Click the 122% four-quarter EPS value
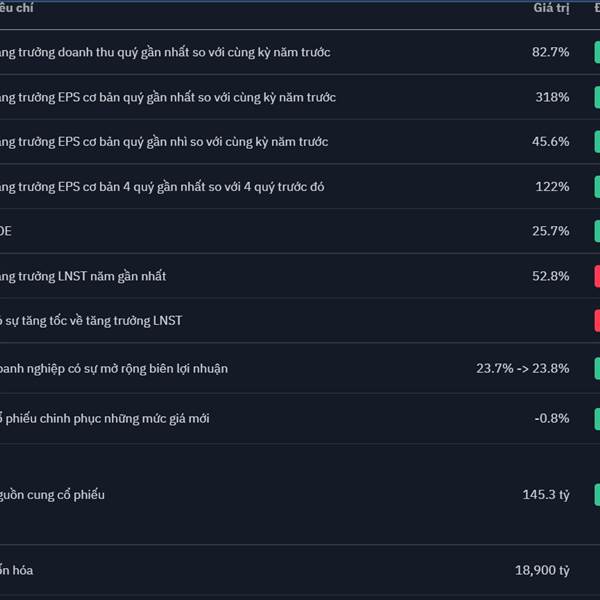This screenshot has height=600, width=600. (552, 187)
